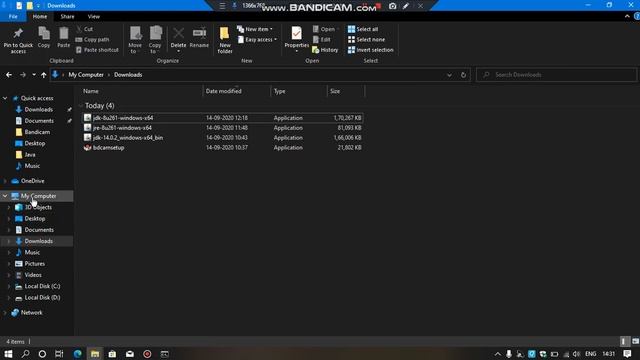This screenshot has width=640, height=360.
Task: Click Copy path in the ribbon
Action: 93,40
